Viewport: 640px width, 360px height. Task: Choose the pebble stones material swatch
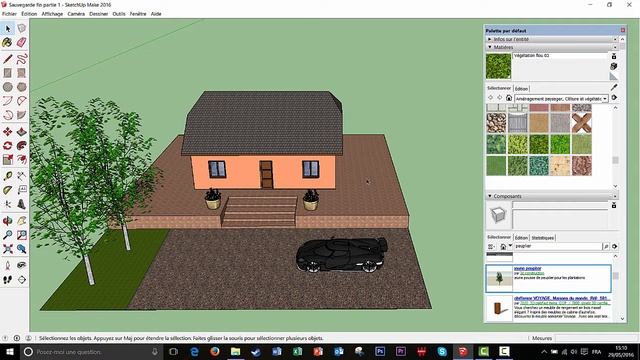[496, 123]
